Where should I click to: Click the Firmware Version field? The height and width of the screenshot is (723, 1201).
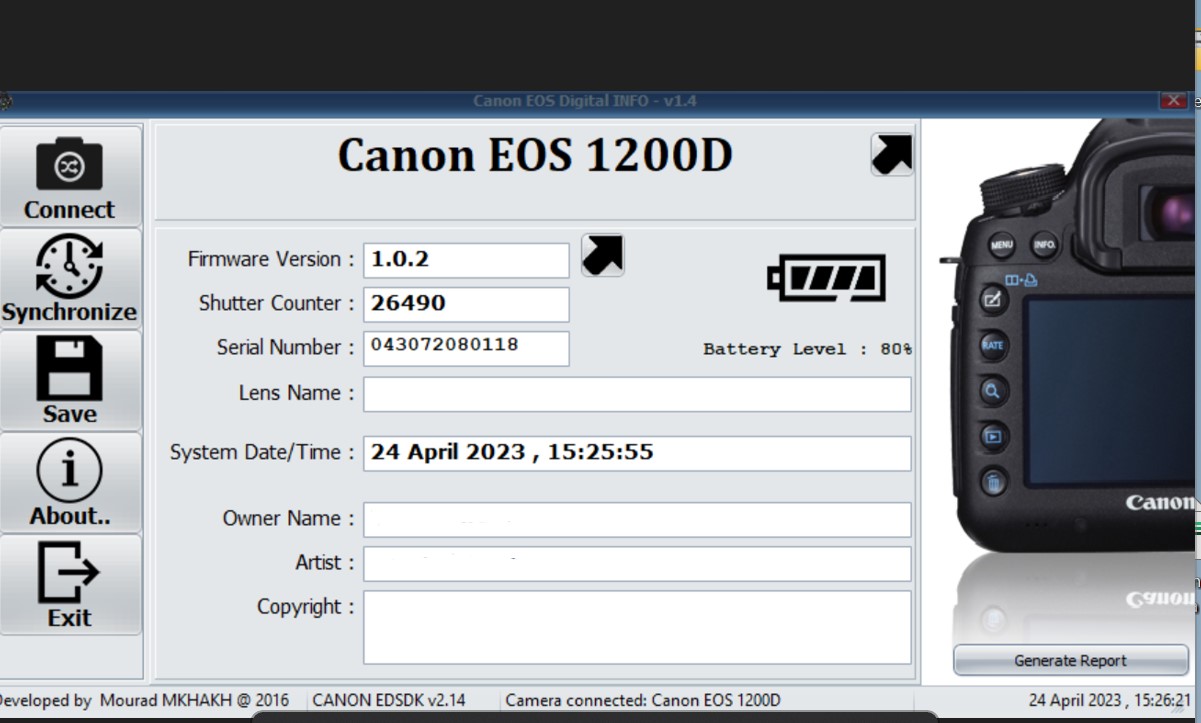coord(466,260)
